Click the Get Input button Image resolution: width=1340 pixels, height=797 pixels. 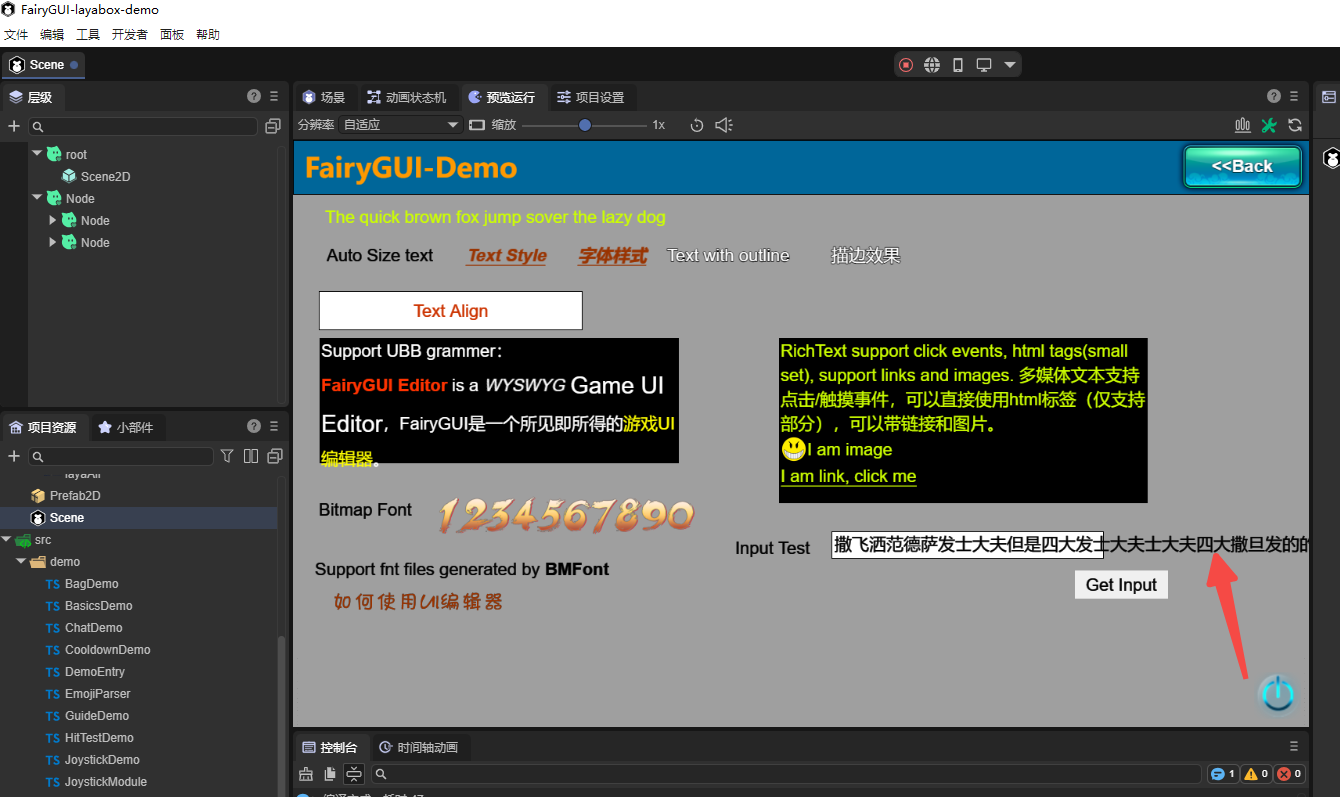tap(1121, 585)
